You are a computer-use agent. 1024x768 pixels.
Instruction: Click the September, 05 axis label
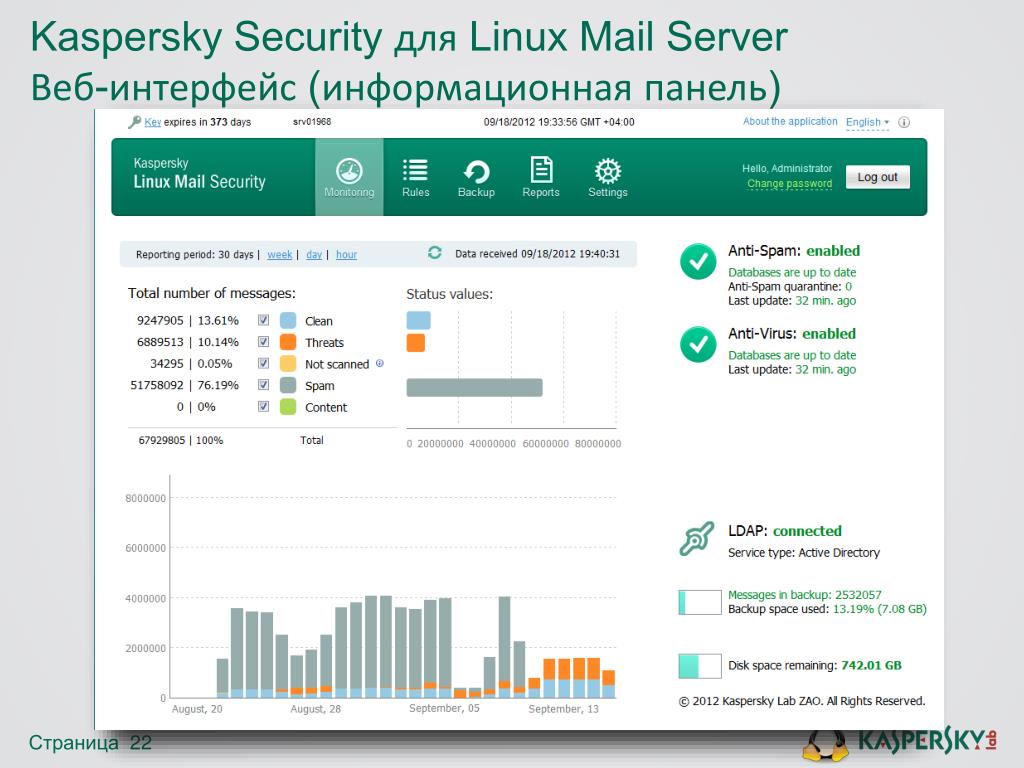(x=444, y=709)
